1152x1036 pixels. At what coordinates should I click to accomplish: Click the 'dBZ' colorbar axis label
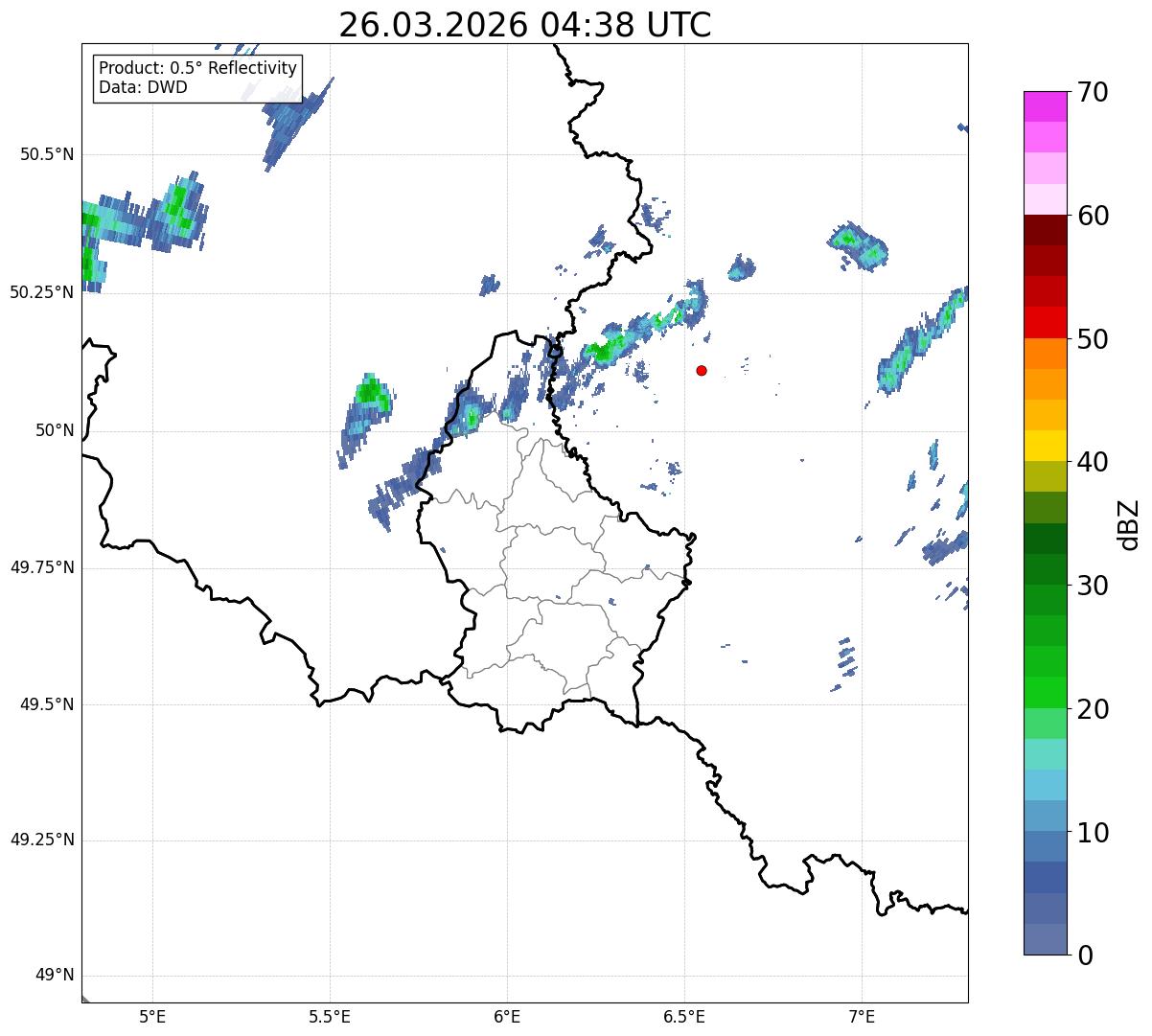(x=1128, y=523)
